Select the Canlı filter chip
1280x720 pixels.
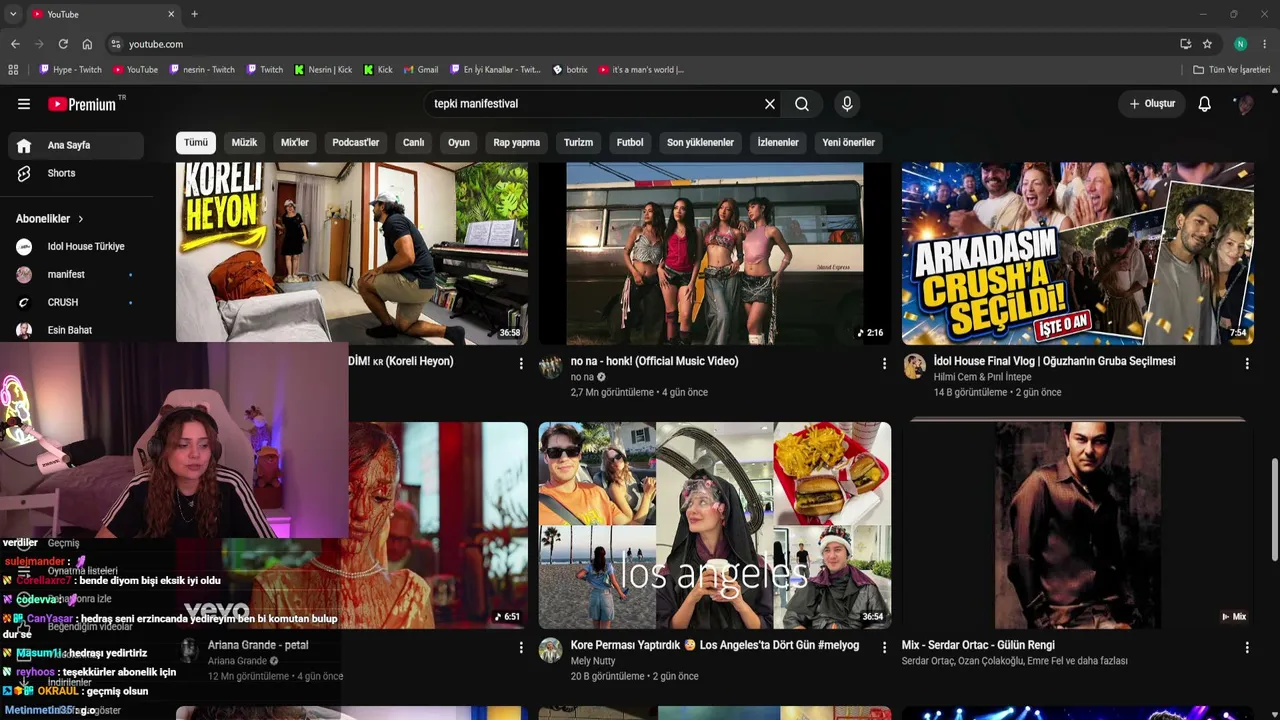coord(414,143)
